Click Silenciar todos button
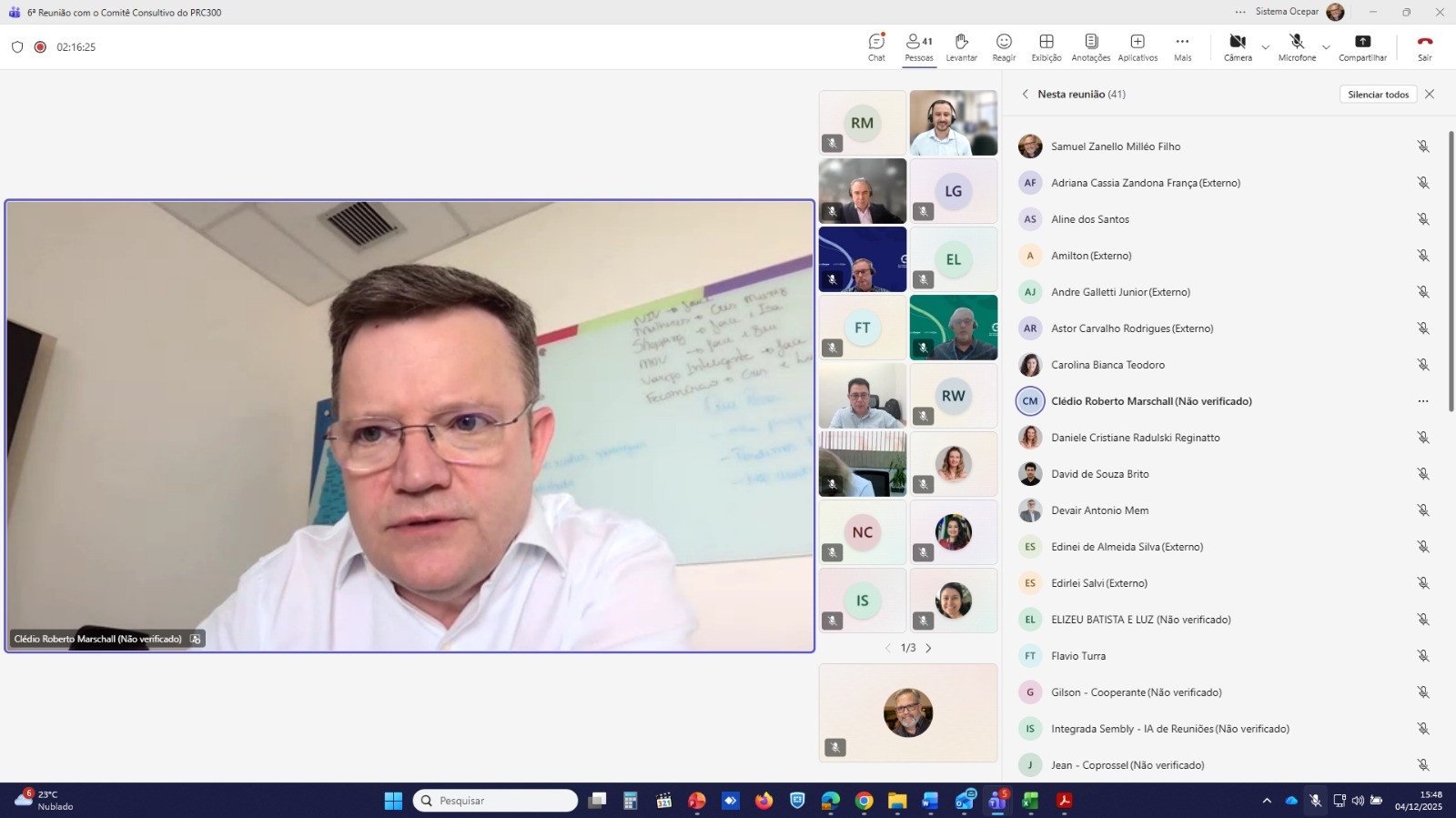The height and width of the screenshot is (818, 1456). coord(1378,95)
